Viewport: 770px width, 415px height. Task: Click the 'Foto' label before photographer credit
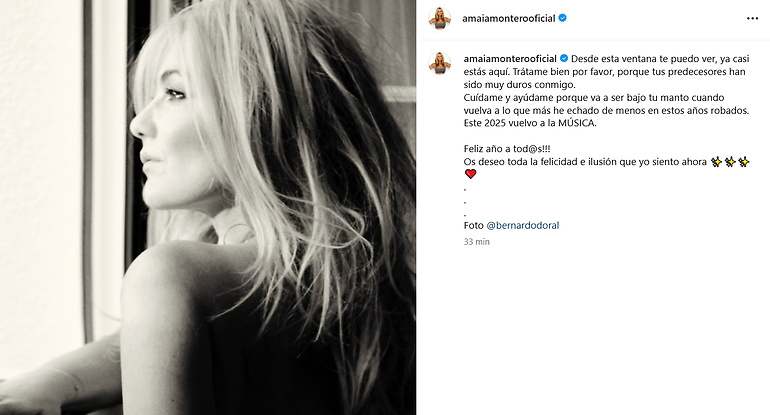pos(473,225)
